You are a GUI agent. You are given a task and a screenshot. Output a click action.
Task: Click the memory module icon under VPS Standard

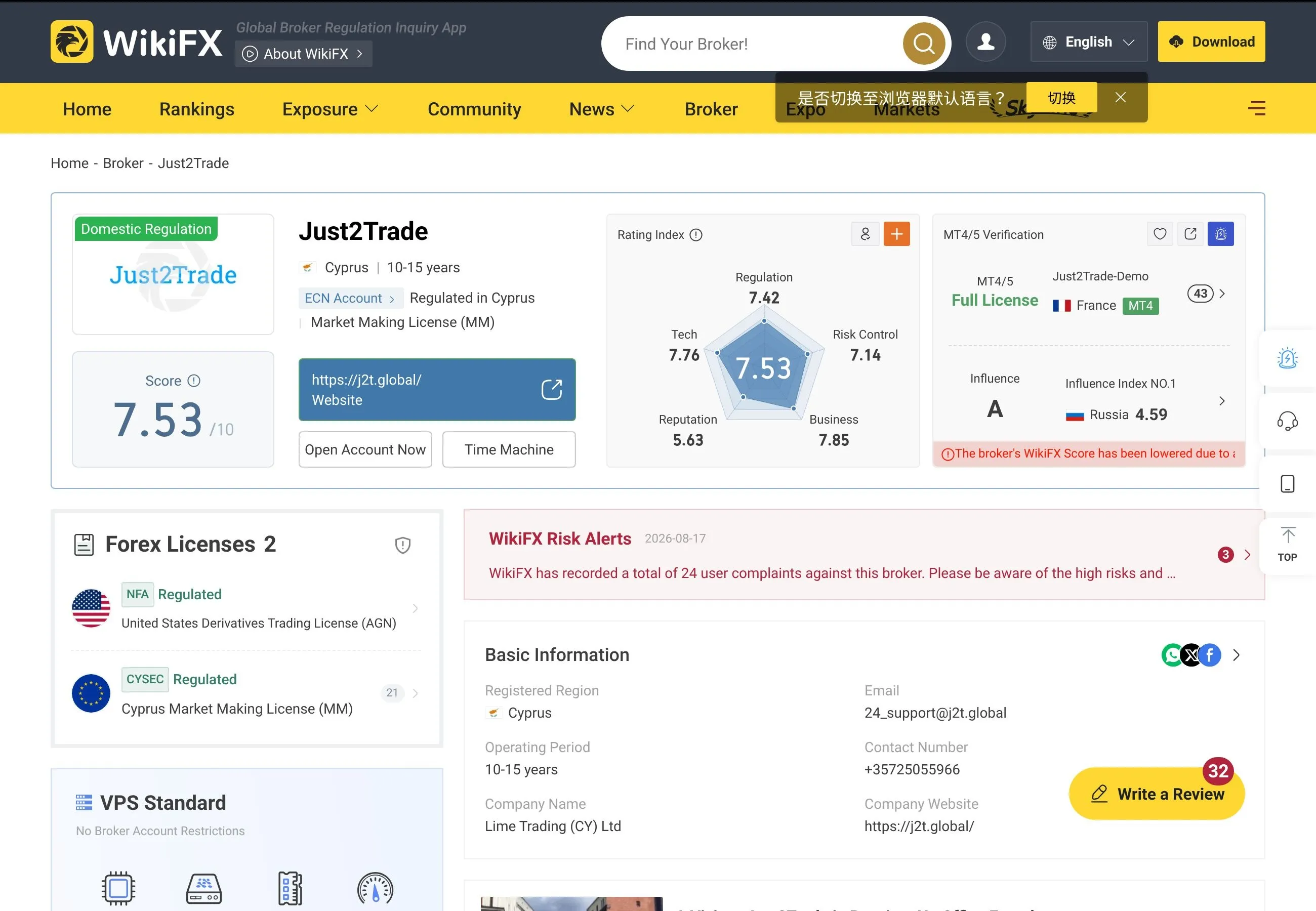290,888
